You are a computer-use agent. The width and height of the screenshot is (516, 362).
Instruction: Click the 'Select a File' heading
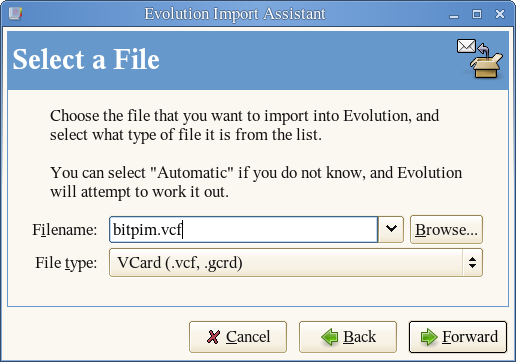86,59
